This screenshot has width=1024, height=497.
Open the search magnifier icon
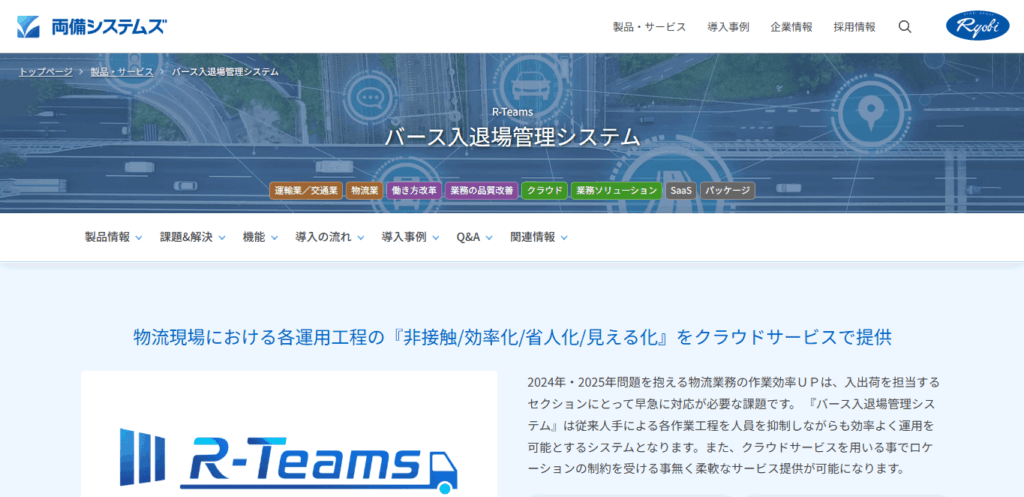coord(904,27)
